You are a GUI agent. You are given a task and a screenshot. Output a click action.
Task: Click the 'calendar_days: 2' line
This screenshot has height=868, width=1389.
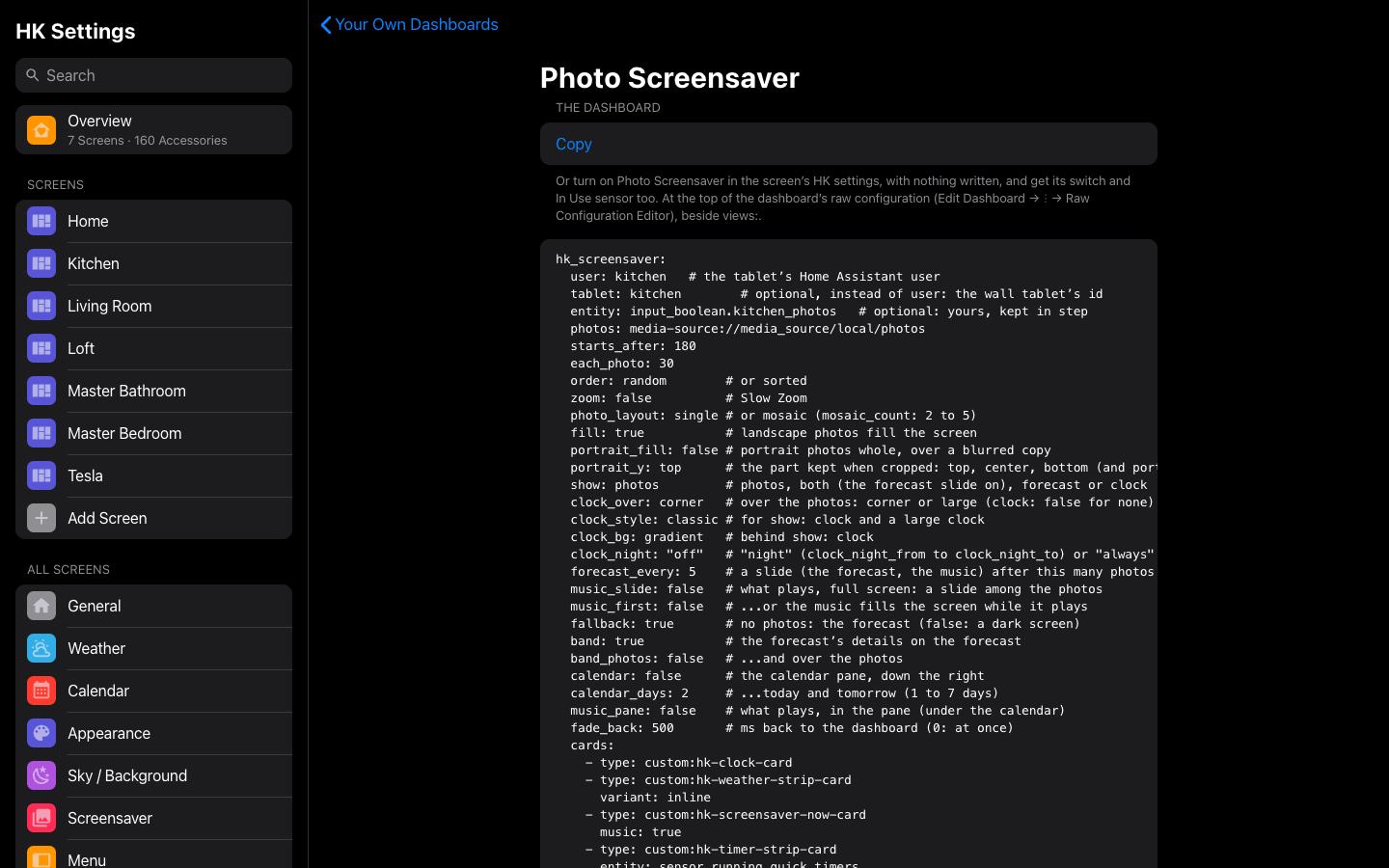pos(629,693)
